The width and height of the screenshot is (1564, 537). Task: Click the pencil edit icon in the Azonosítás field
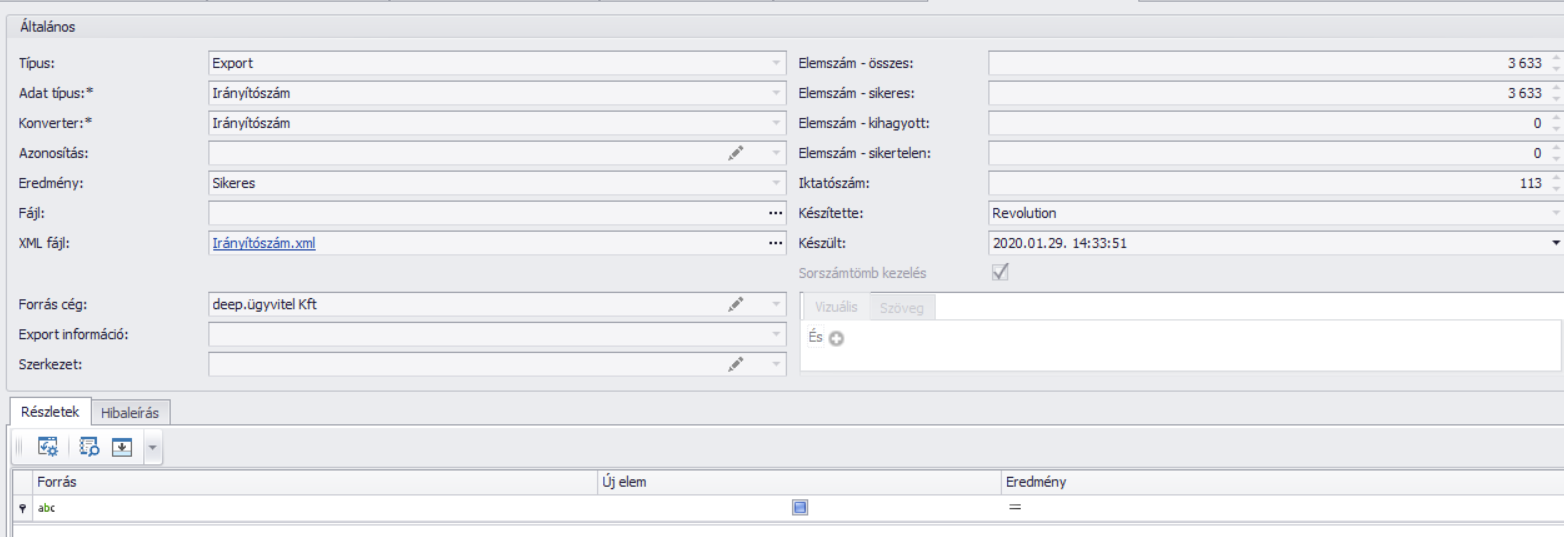tap(736, 153)
